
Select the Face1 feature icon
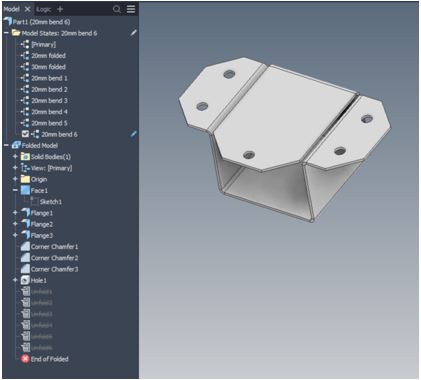pyautogui.click(x=25, y=190)
